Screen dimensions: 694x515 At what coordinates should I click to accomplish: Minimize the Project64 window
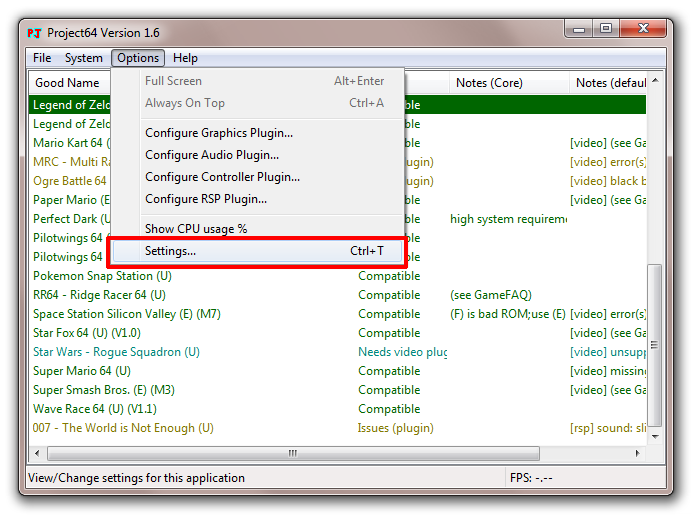tap(579, 29)
